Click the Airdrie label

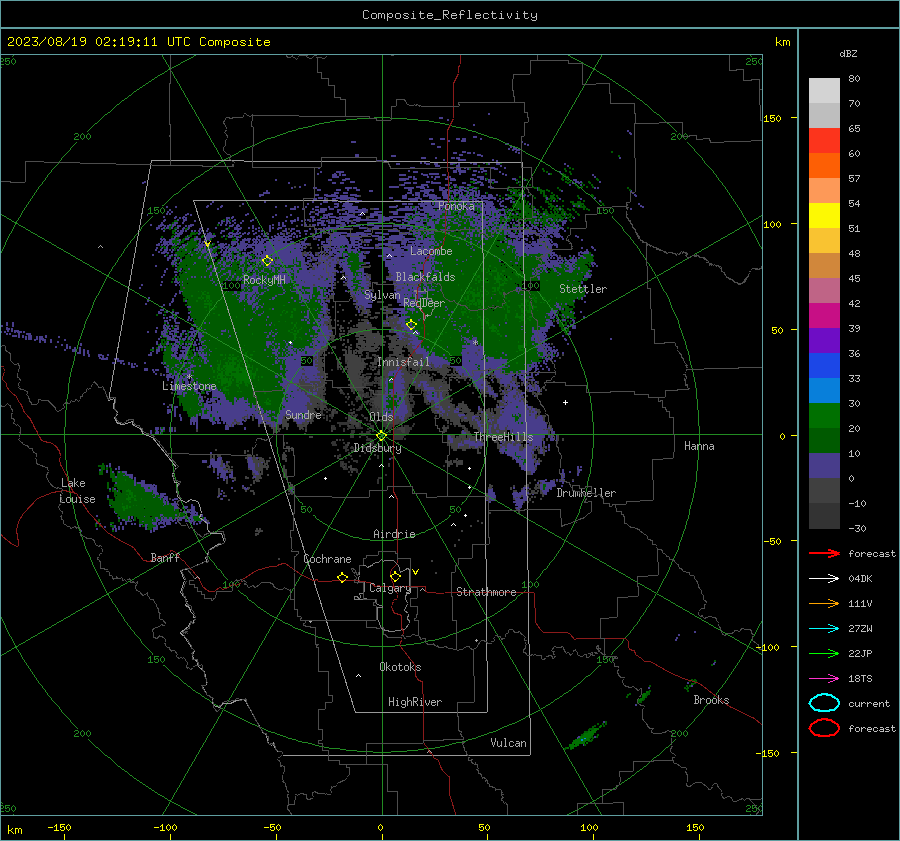tap(394, 534)
